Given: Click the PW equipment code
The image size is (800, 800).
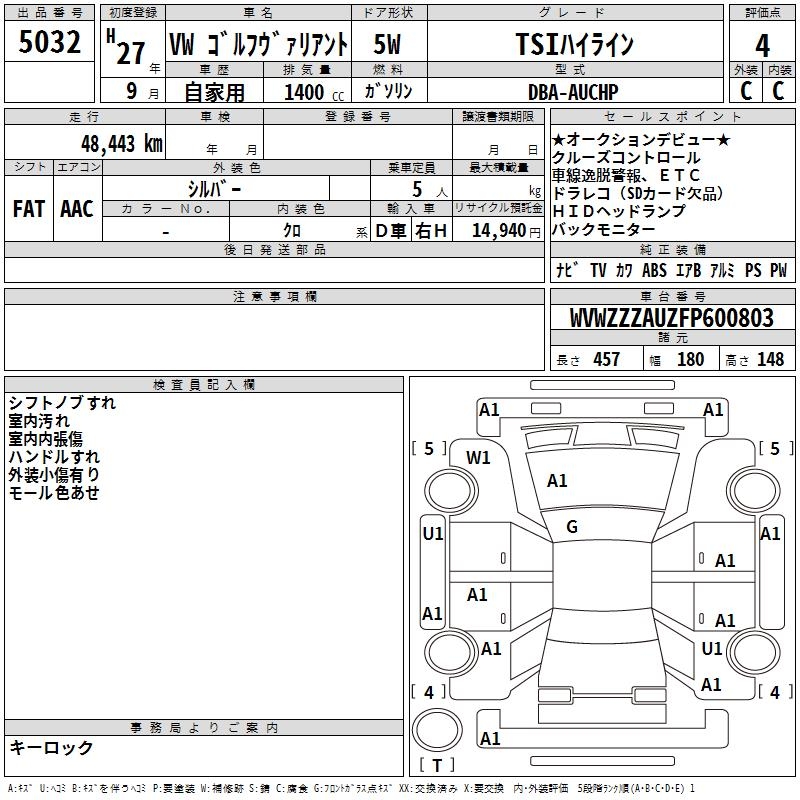Looking at the screenshot, I should (x=779, y=270).
